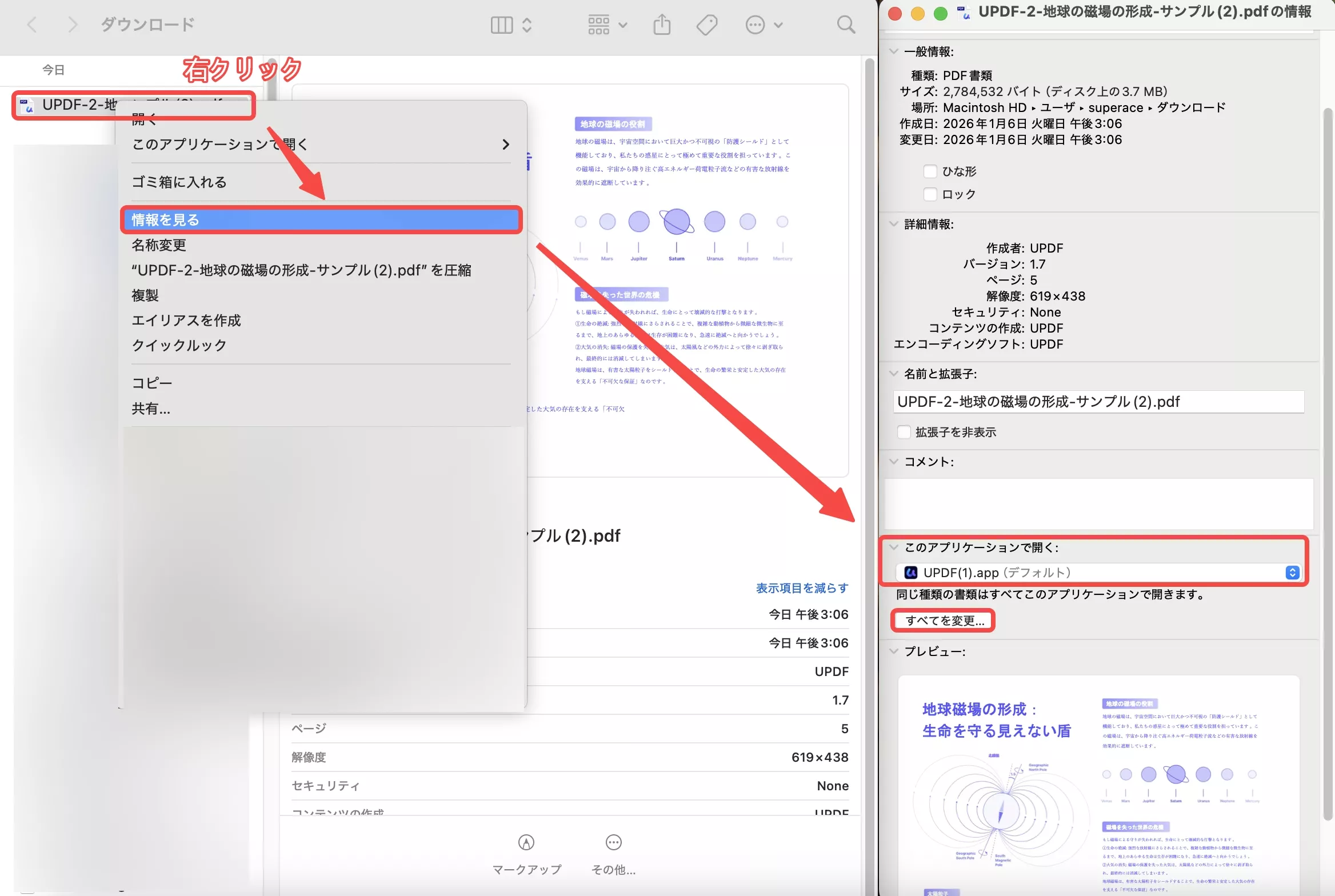Click the forward navigation arrow
This screenshot has width=1335, height=896.
click(x=73, y=24)
